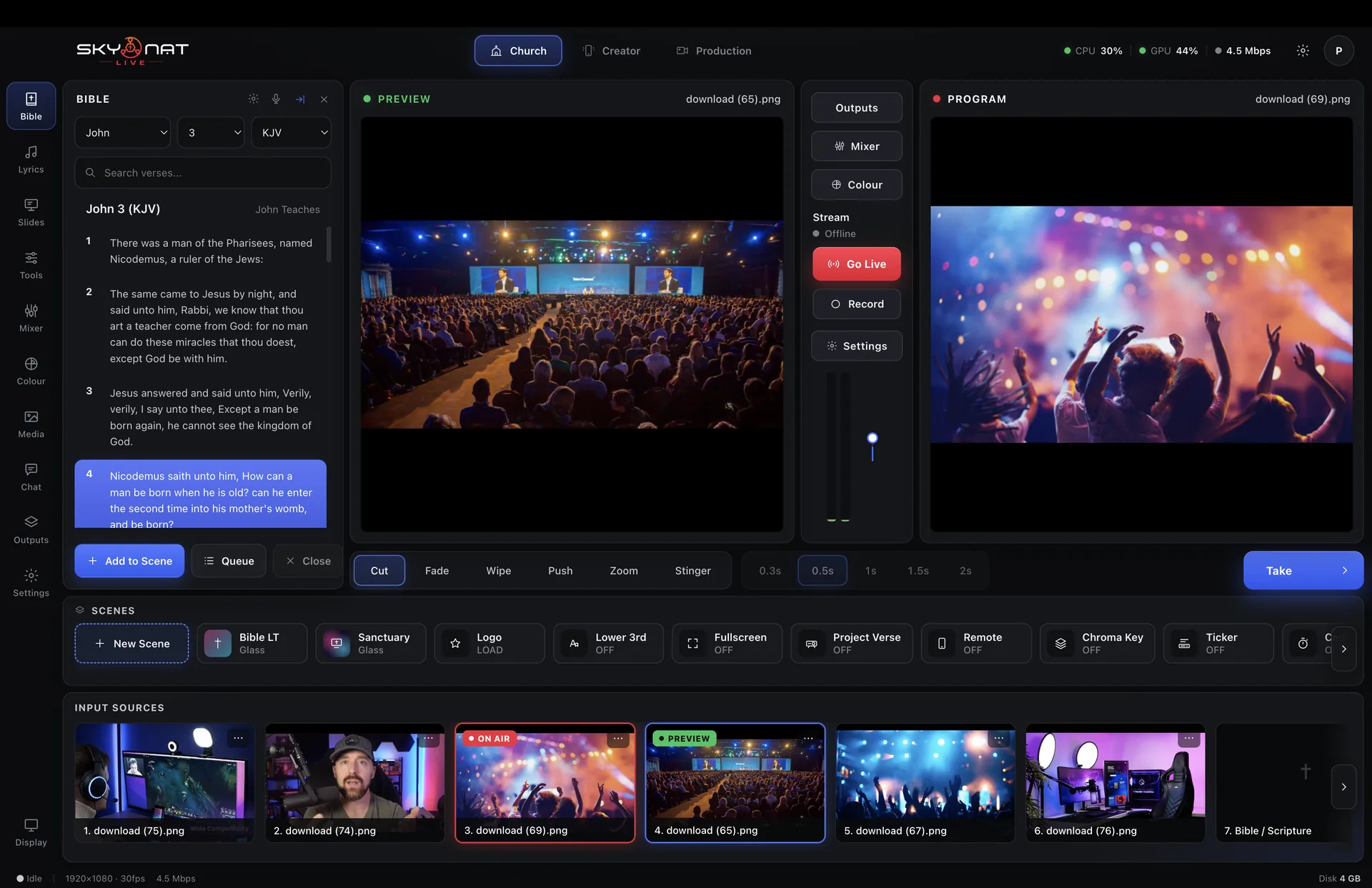This screenshot has height=888, width=1372.
Task: Toggle the Ticker OFF scene
Action: point(1218,643)
